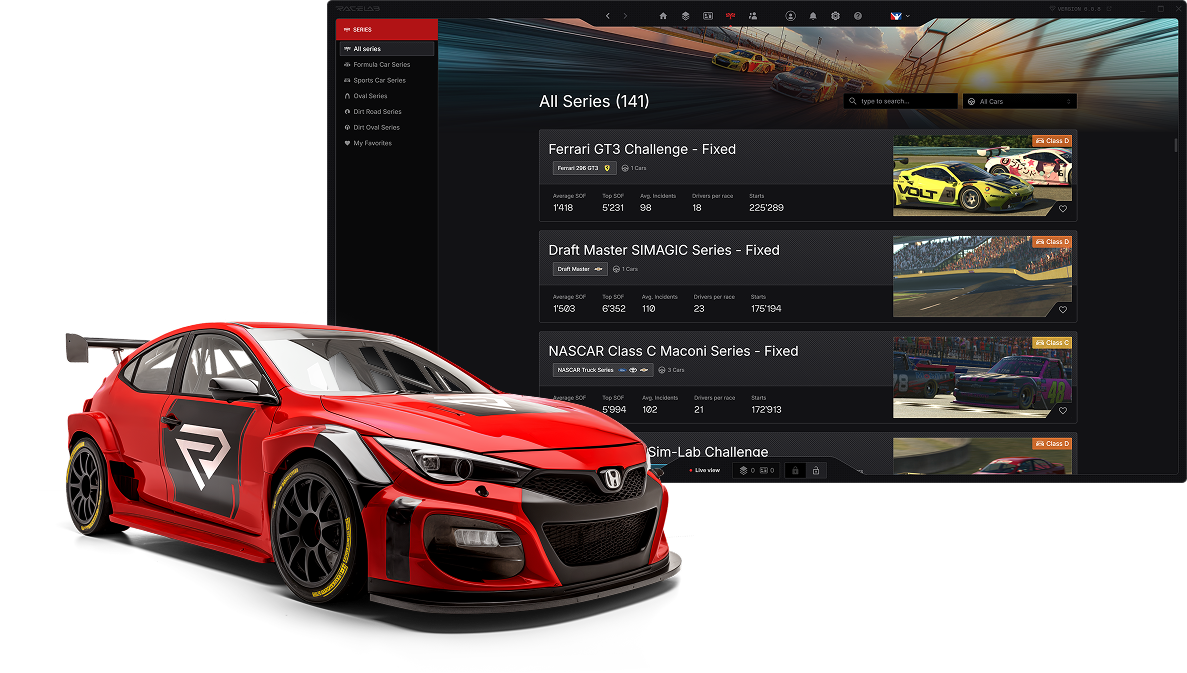
Task: Click the All Series (141) heading
Action: click(x=594, y=101)
